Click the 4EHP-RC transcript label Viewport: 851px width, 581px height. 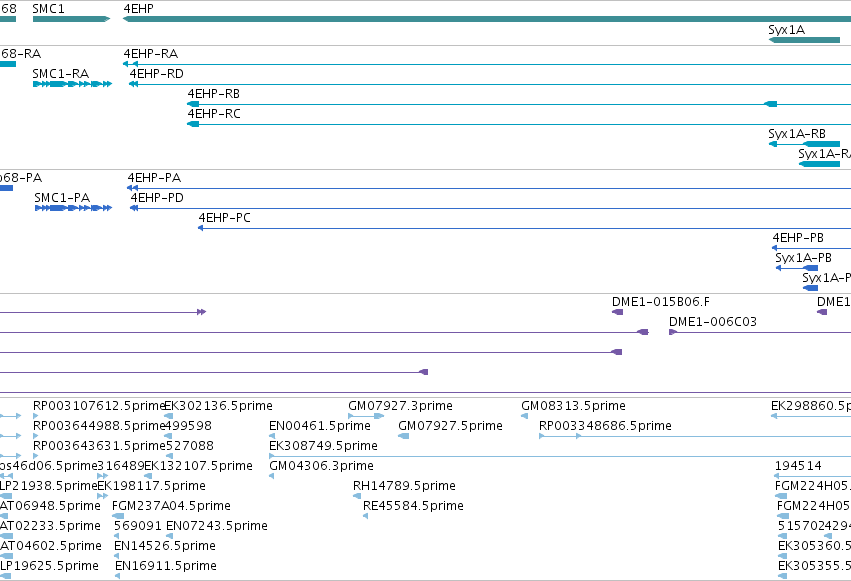click(x=214, y=114)
